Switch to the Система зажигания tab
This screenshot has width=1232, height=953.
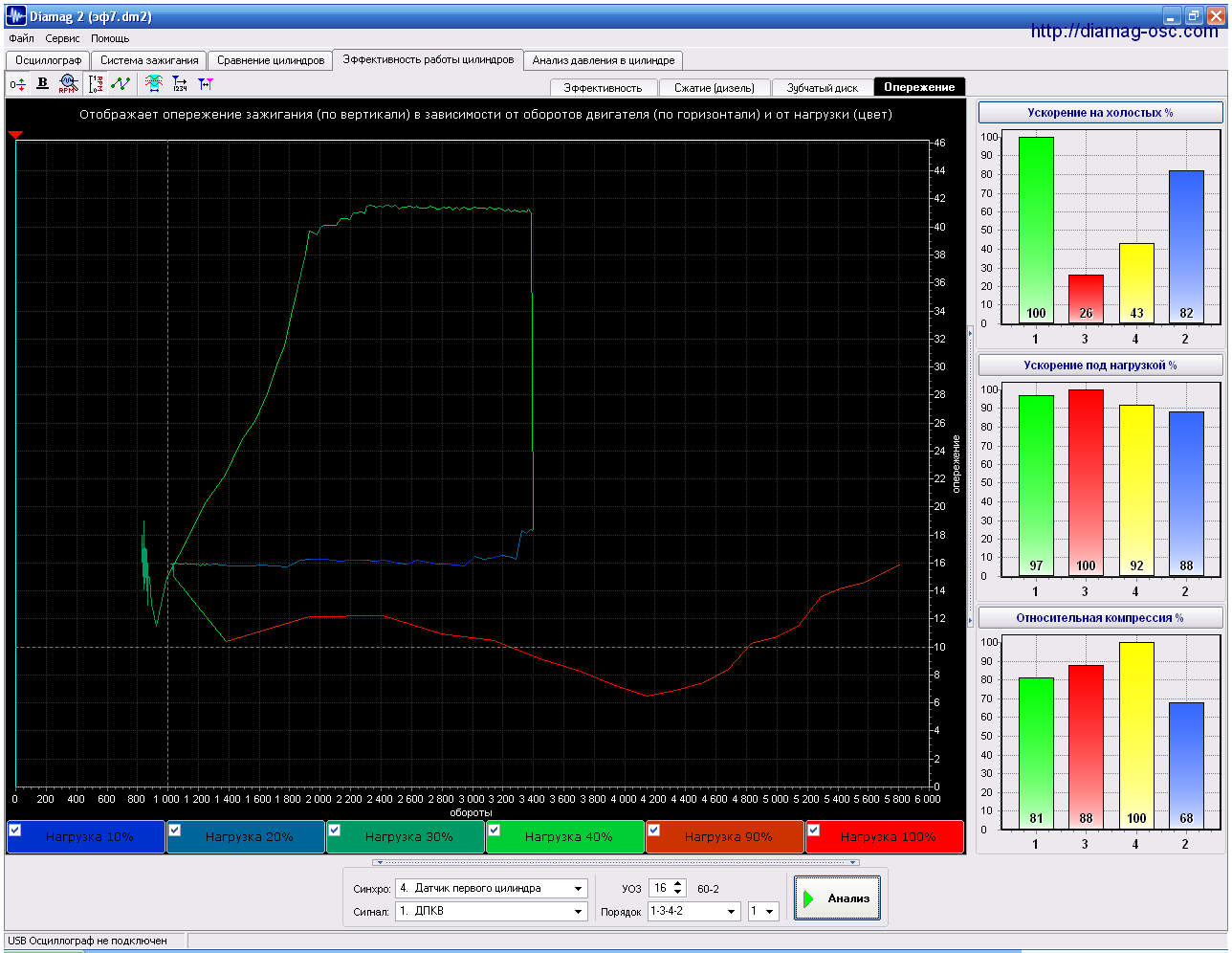click(149, 60)
